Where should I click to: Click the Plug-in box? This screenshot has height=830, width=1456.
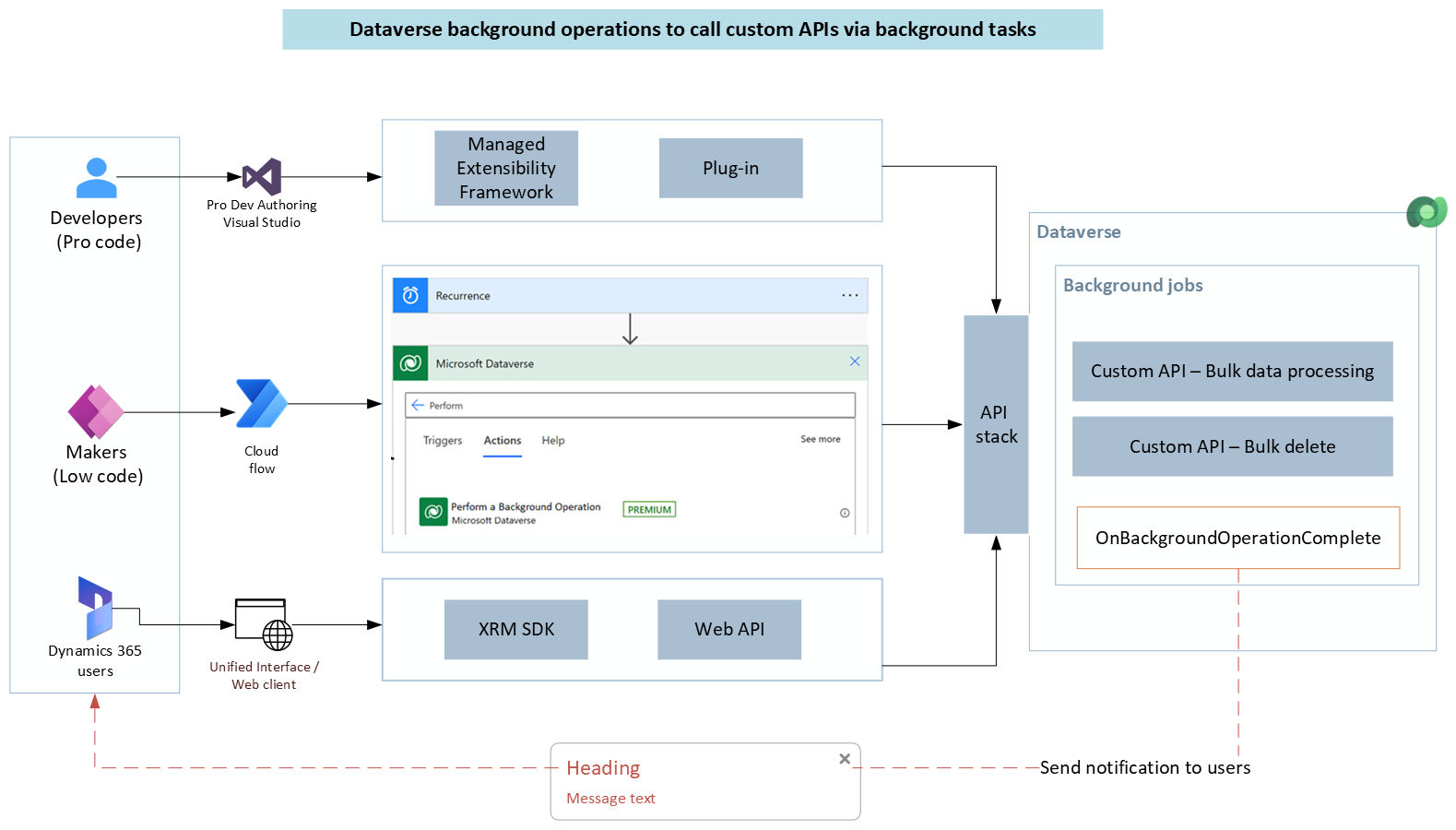point(731,168)
